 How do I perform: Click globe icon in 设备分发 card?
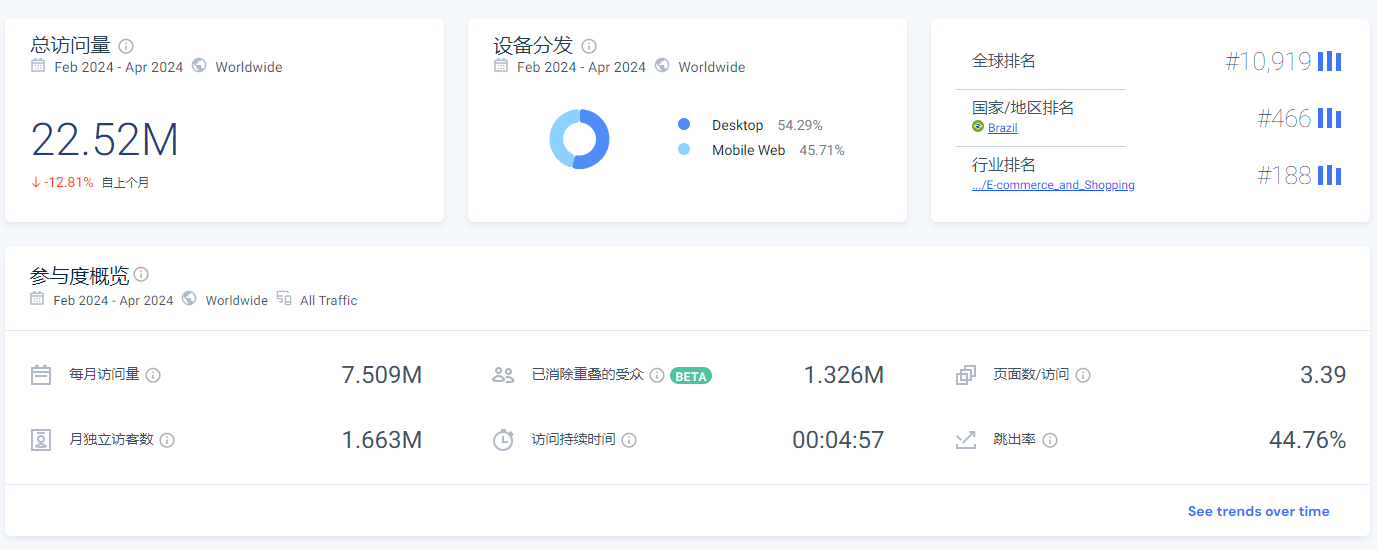point(662,66)
